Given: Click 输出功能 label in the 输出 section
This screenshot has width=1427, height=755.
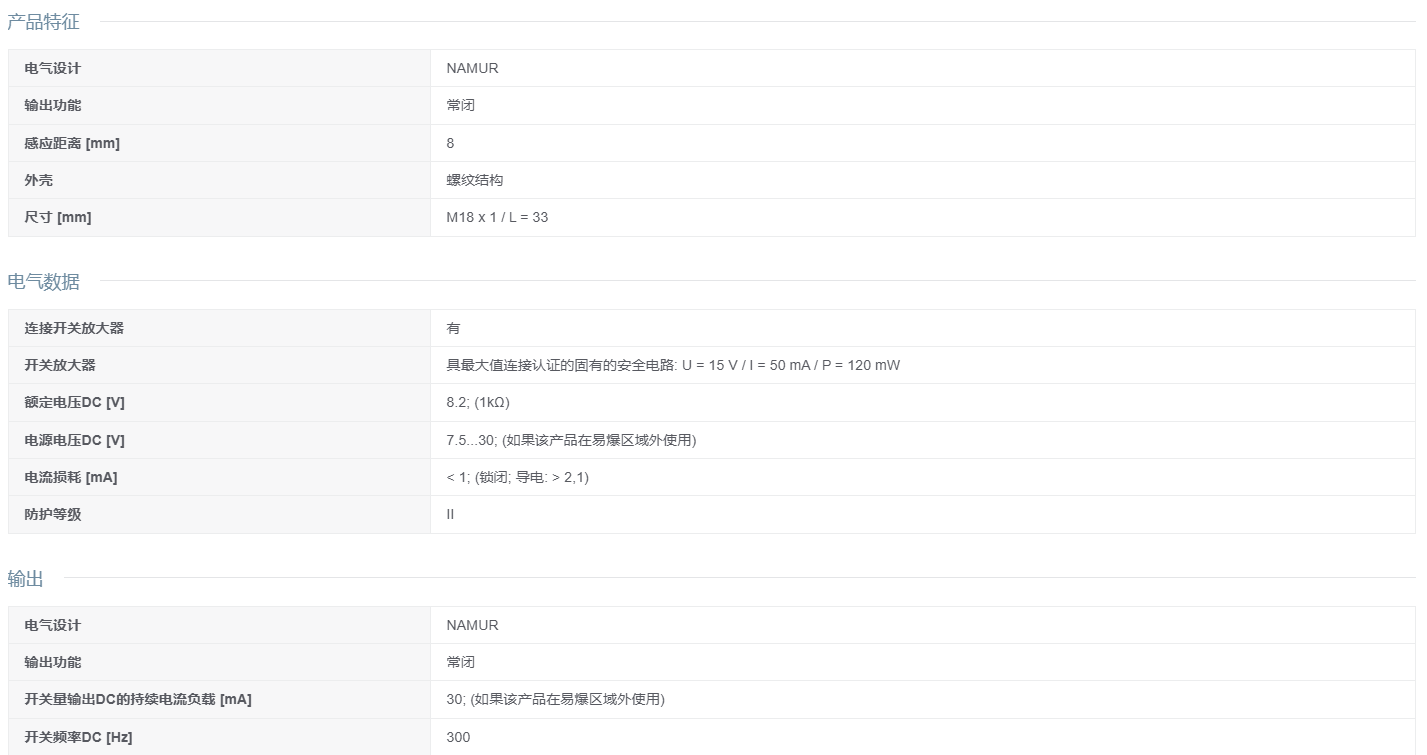Looking at the screenshot, I should coord(53,662).
